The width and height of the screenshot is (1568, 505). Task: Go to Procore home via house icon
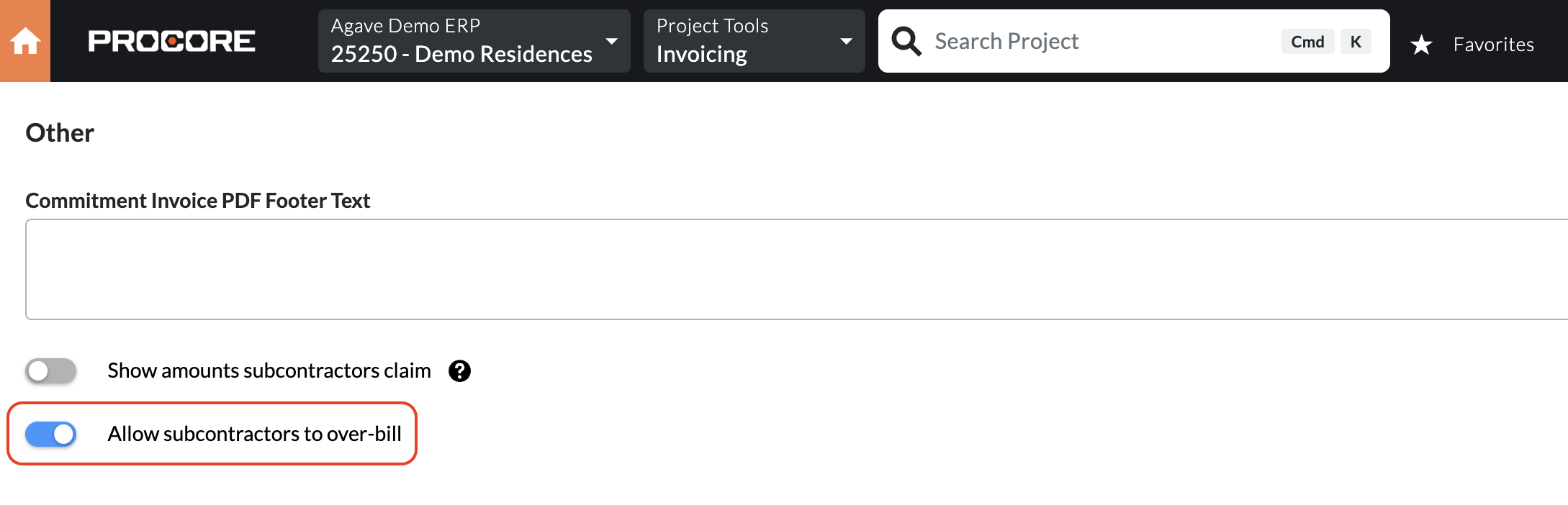coord(25,41)
